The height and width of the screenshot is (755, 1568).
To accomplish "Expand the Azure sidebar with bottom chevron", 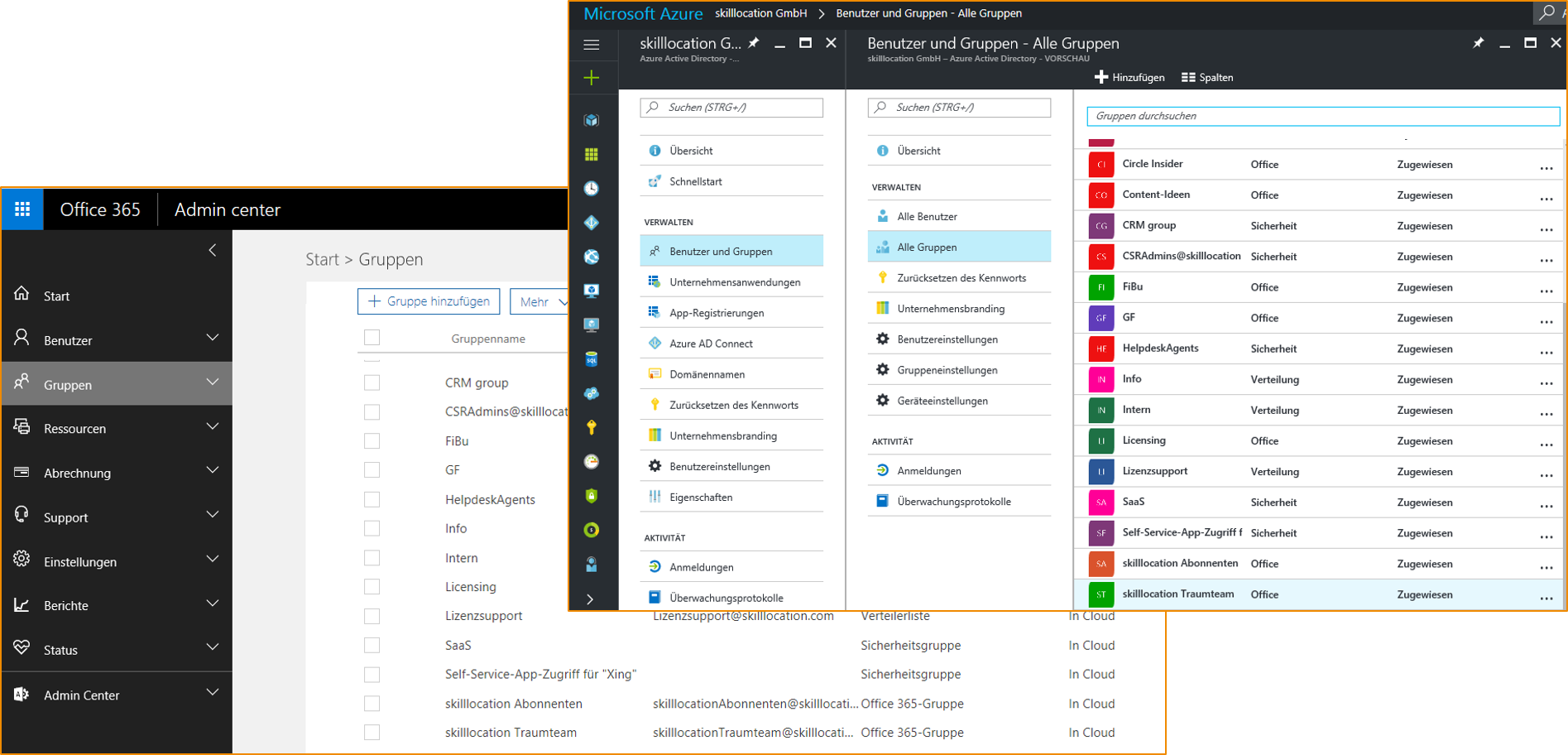I will (x=590, y=599).
